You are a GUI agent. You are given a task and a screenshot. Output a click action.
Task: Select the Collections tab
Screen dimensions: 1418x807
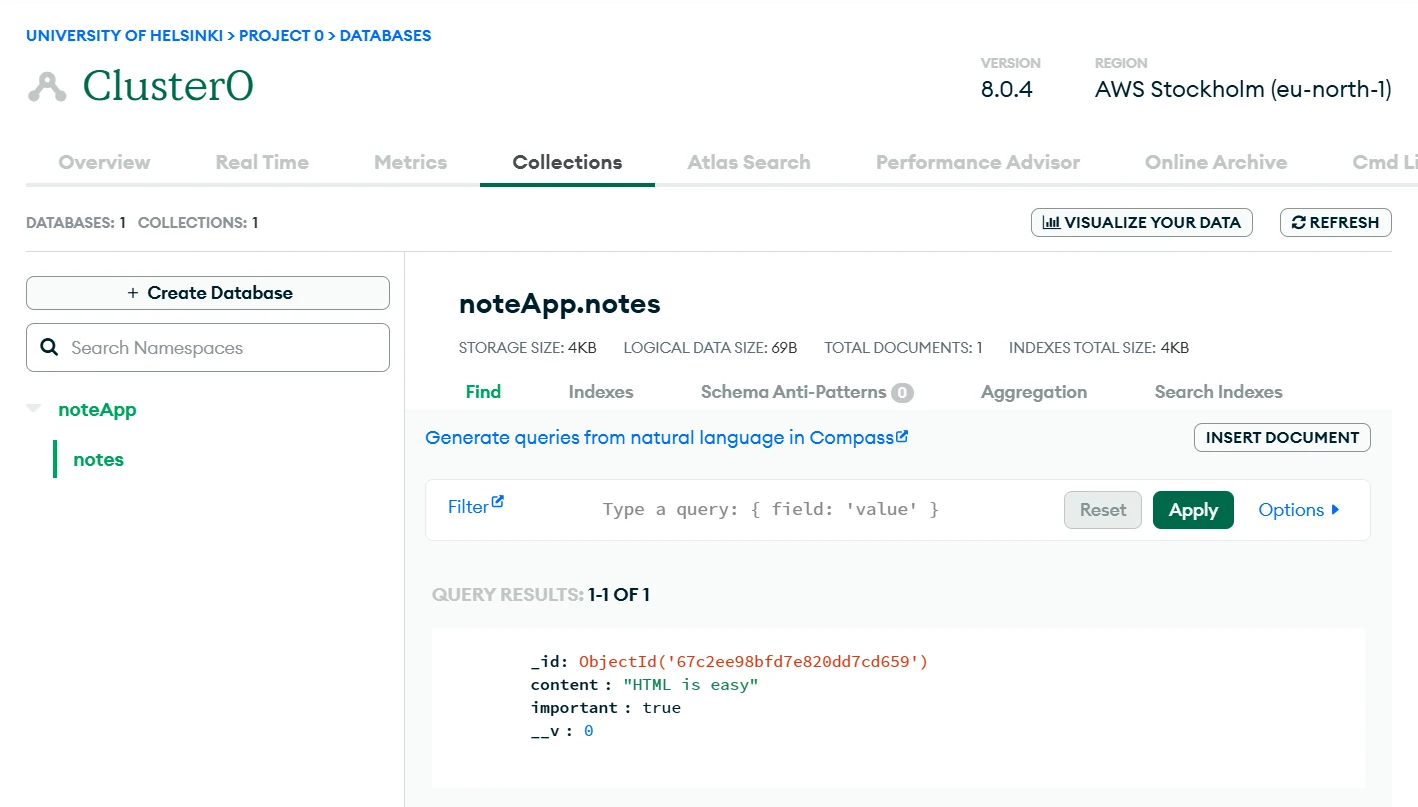pos(567,162)
